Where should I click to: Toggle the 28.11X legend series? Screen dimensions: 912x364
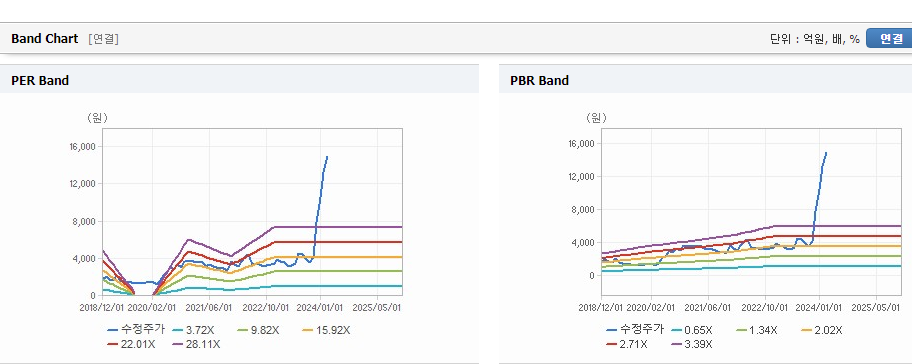click(197, 344)
